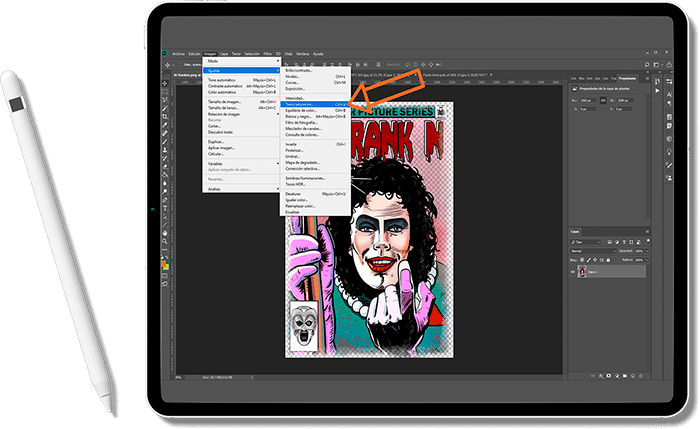Select the Brush tool

coord(165,142)
